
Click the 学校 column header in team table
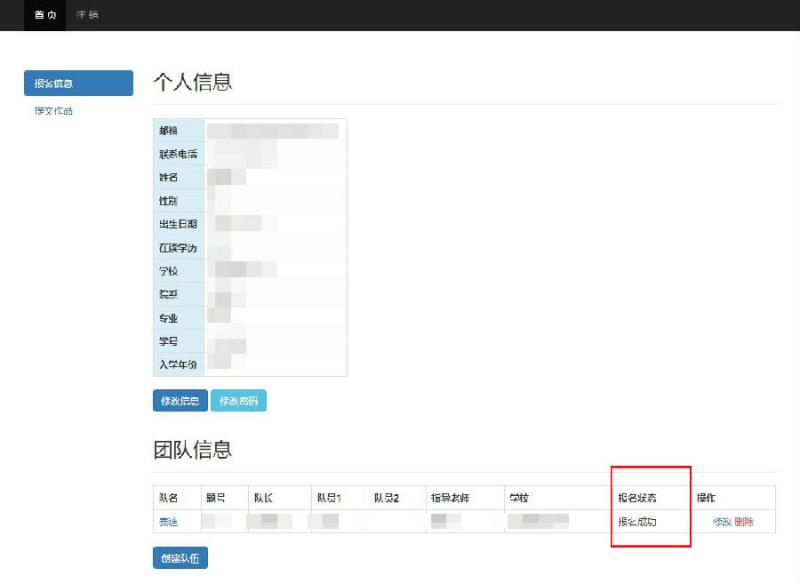click(x=519, y=498)
